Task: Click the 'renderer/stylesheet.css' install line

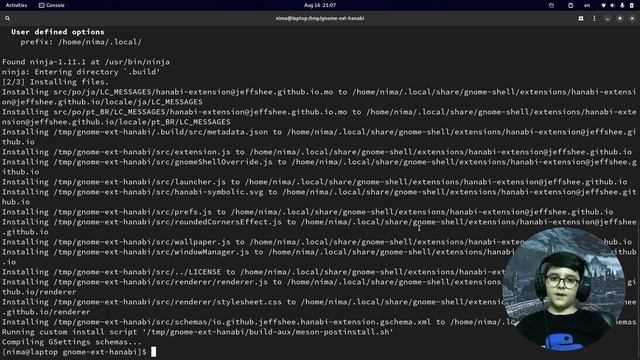Action: [319, 307]
